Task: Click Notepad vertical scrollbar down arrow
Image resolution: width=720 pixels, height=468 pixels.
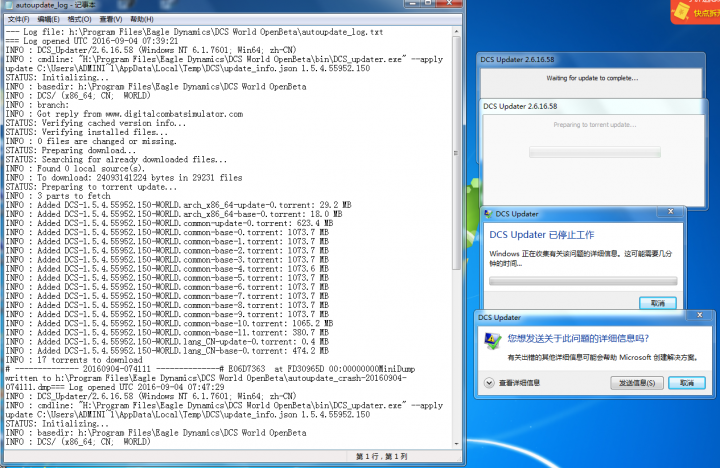Action: (458, 443)
